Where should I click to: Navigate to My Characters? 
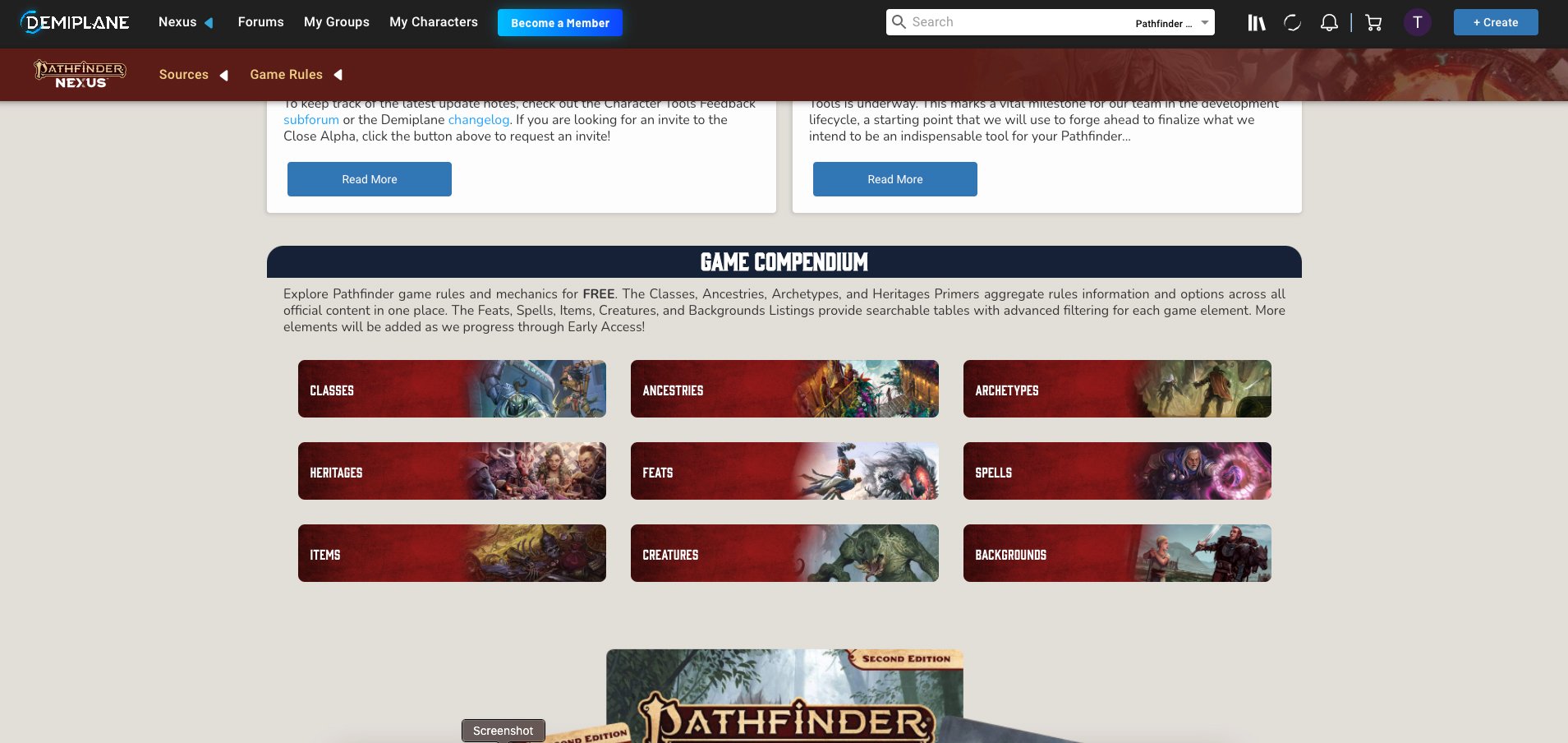433,22
